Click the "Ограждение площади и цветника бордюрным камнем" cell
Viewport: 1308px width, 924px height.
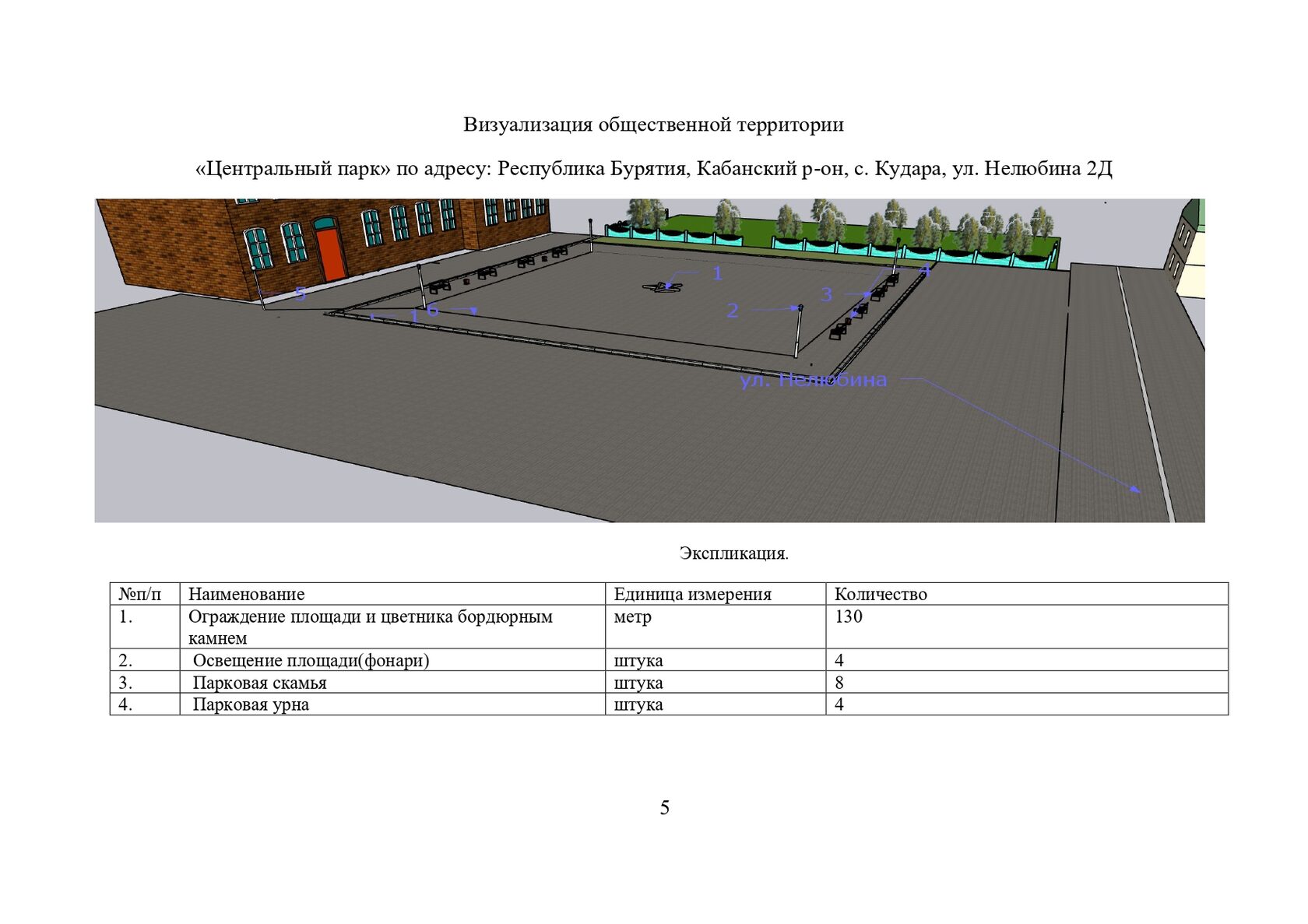[392, 627]
